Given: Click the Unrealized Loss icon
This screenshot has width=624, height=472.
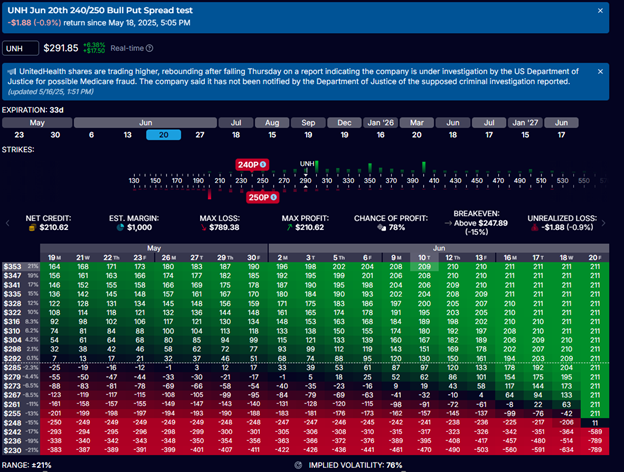Looking at the screenshot, I should point(534,228).
